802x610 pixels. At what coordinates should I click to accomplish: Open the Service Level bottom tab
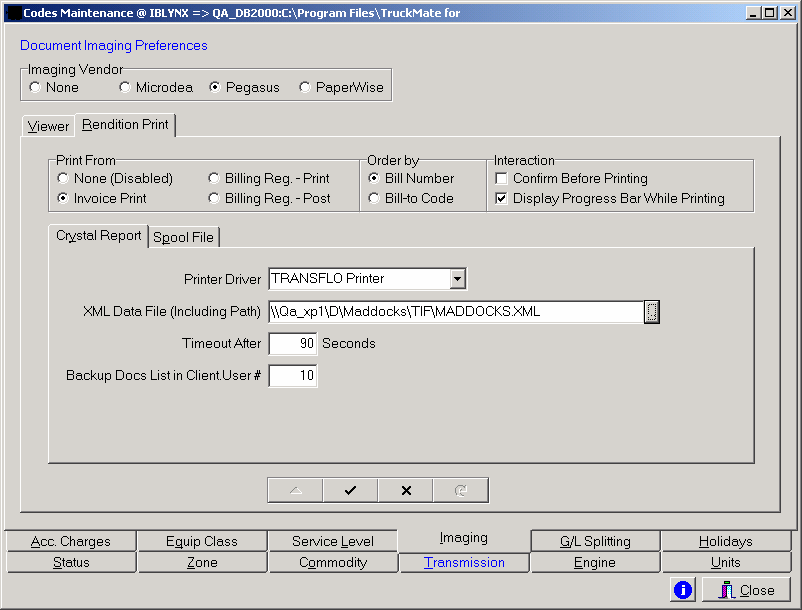(333, 541)
